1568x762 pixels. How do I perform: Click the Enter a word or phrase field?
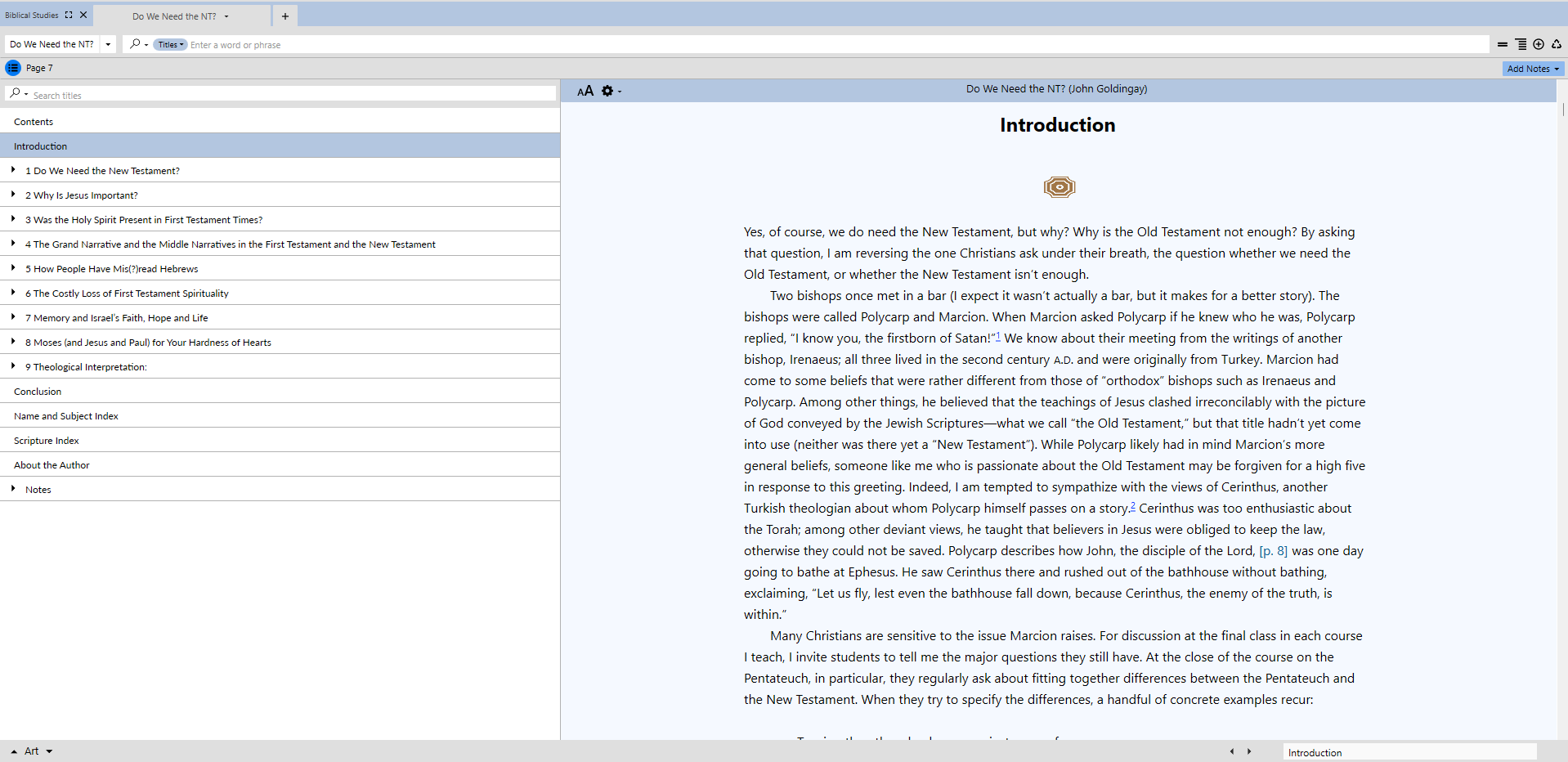[838, 45]
